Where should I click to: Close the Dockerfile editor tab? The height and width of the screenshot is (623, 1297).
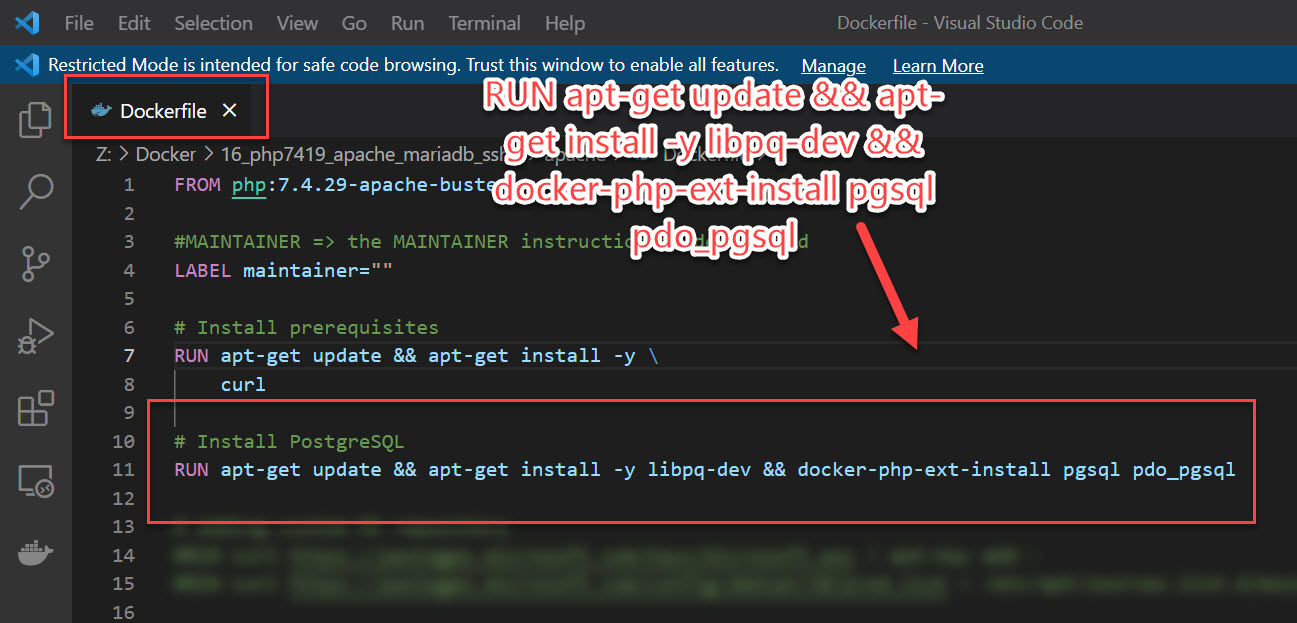[x=229, y=110]
